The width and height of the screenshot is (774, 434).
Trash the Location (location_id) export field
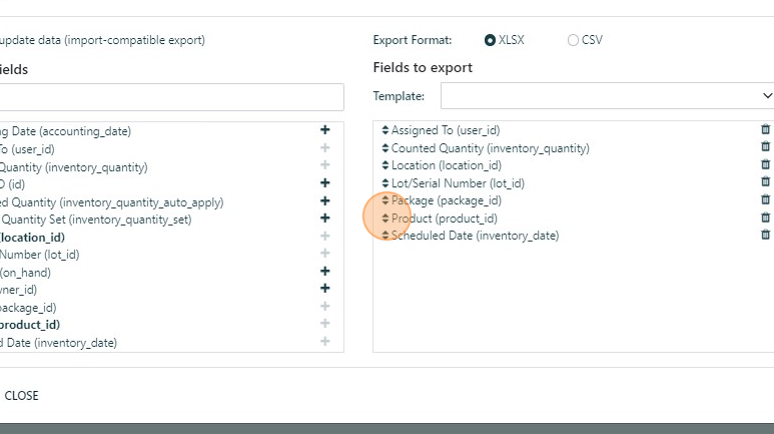[x=765, y=165]
